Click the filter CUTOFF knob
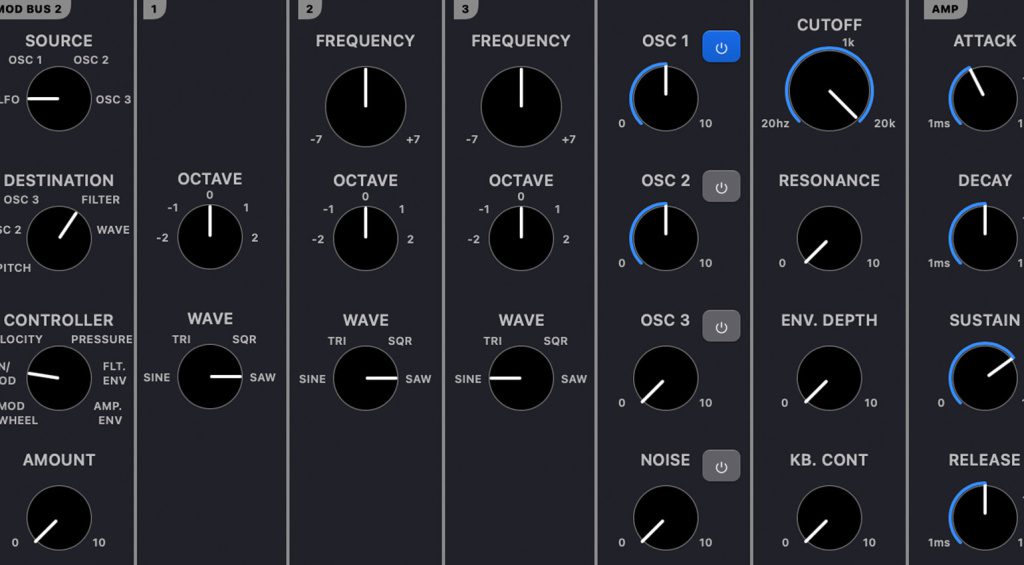1024x565 pixels. pos(829,90)
